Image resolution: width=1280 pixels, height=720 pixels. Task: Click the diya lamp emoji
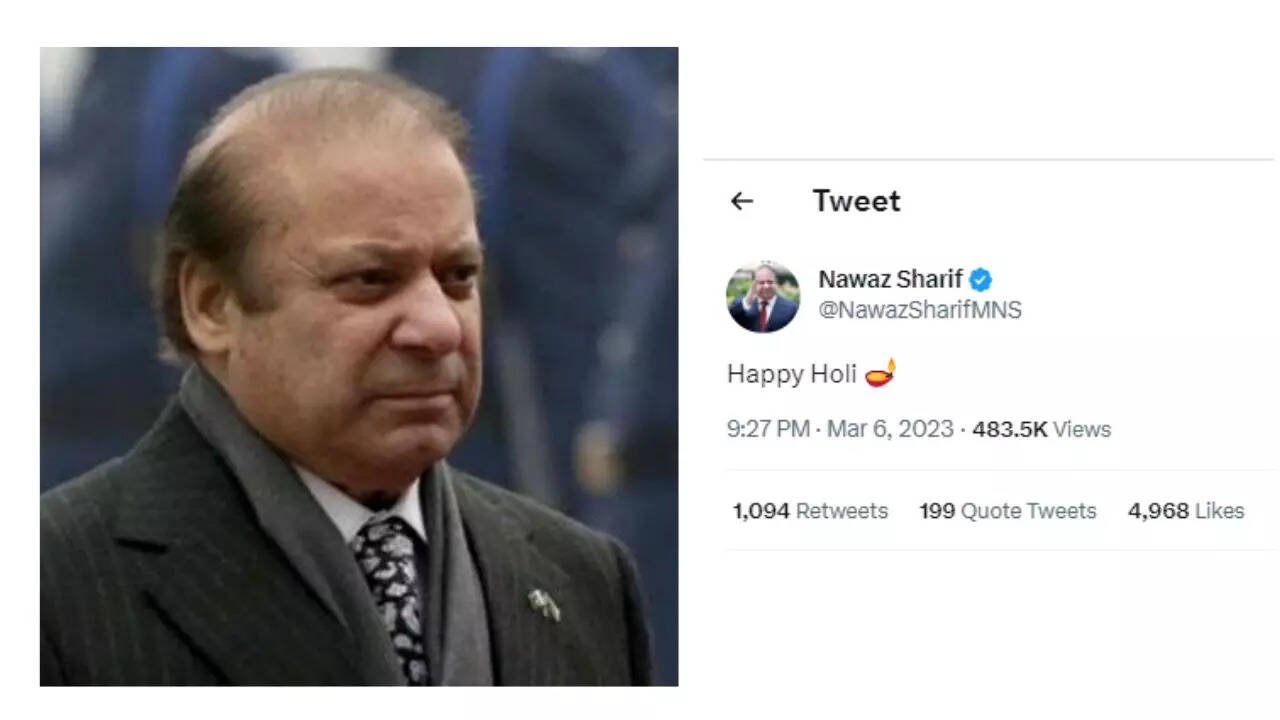(880, 373)
